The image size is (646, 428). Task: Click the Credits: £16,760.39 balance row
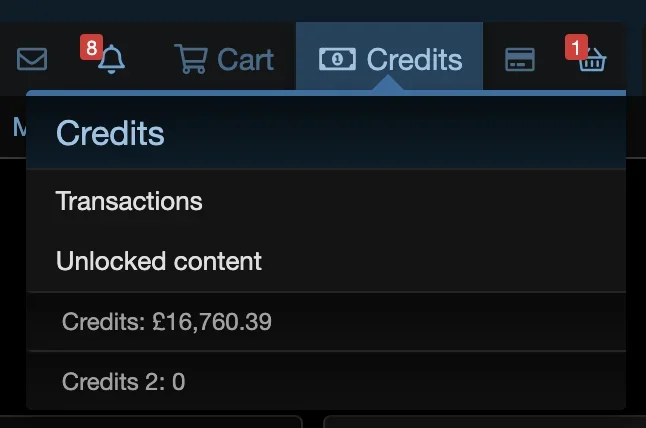tap(326, 322)
